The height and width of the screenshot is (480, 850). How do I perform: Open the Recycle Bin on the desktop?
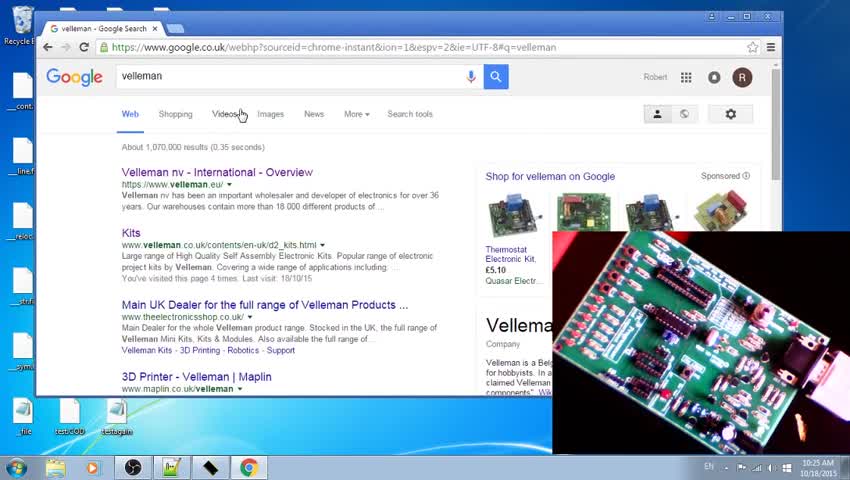[x=22, y=25]
